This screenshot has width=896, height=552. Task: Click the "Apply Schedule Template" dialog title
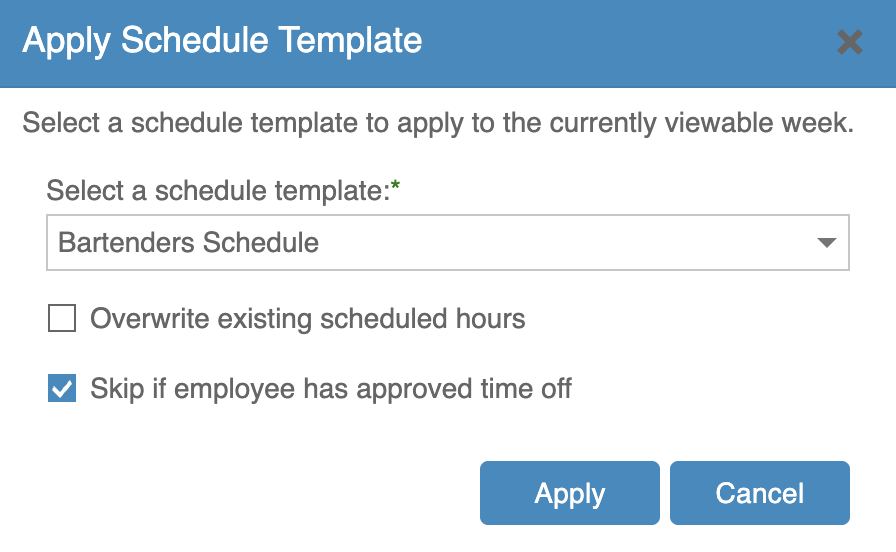pos(222,41)
